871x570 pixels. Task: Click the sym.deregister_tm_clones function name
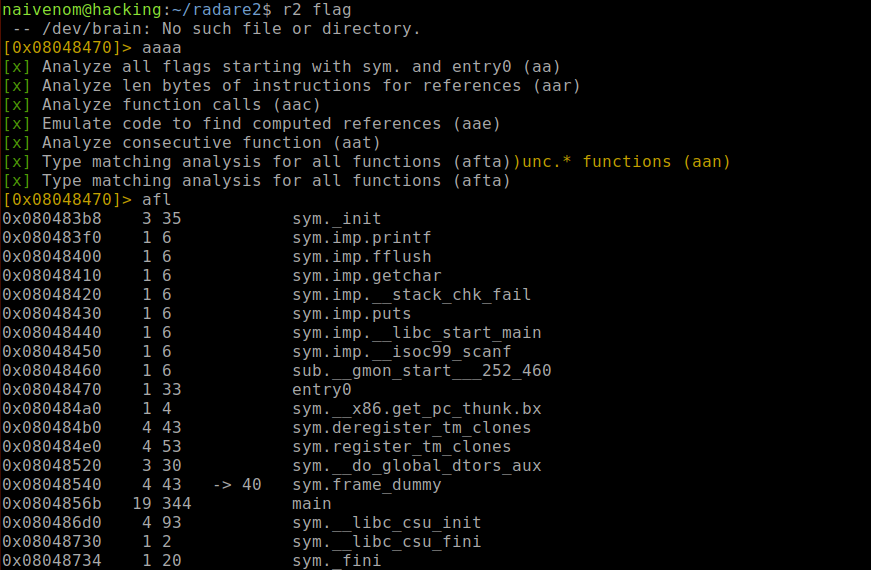pyautogui.click(x=411, y=428)
